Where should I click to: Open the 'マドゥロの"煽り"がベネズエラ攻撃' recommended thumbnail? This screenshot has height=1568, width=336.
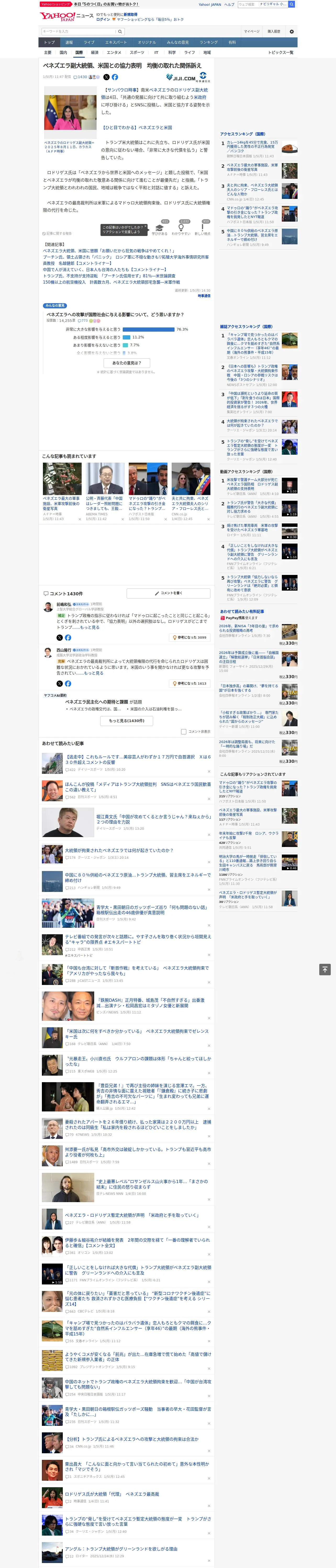[x=148, y=479]
